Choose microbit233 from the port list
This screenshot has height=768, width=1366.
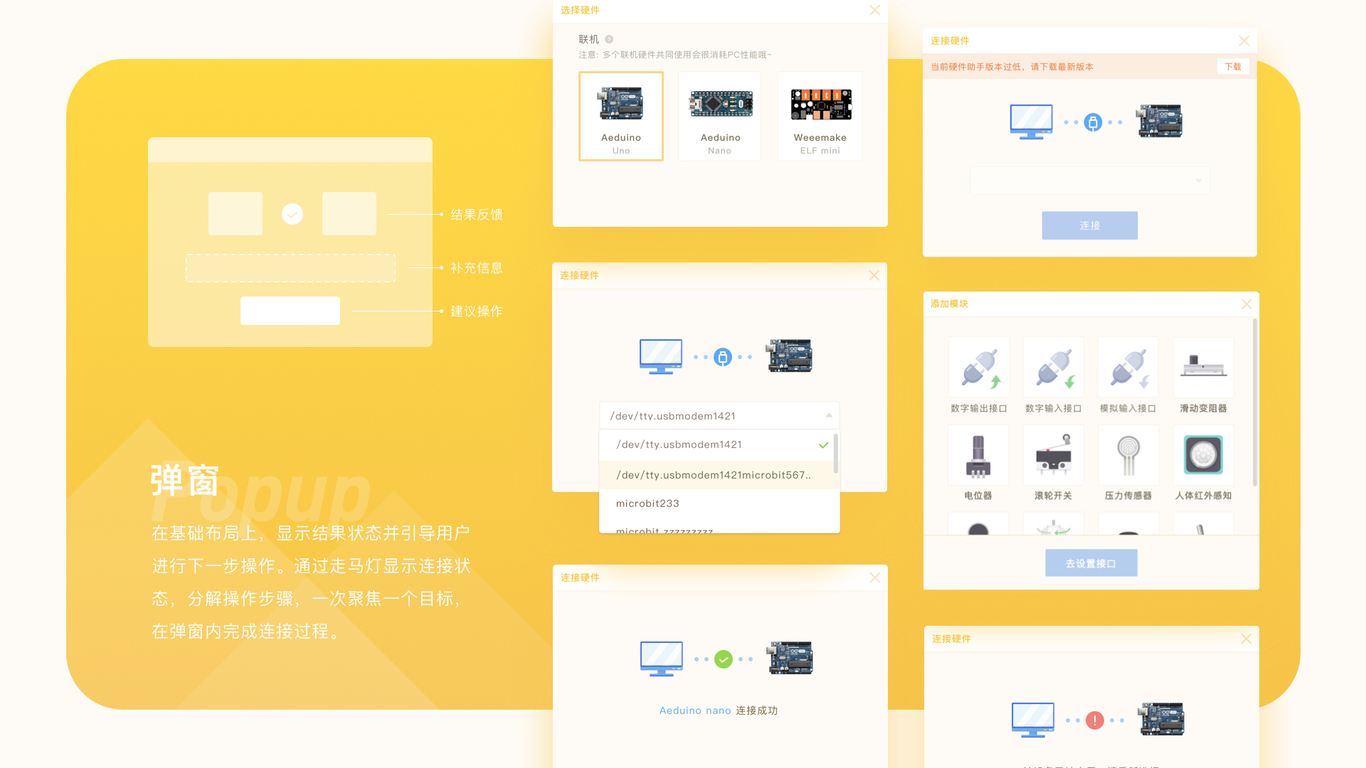718,503
